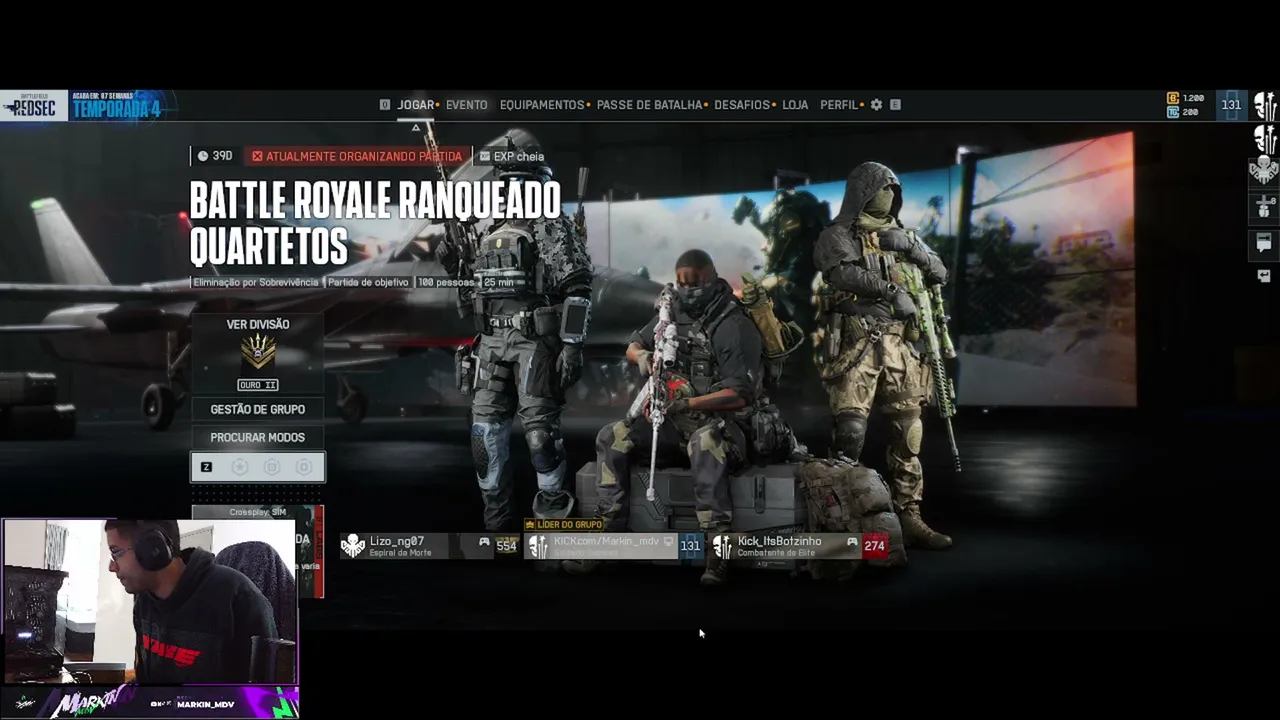Viewport: 1280px width, 720px height.
Task: Select the Lizo_ng07 player card
Action: pyautogui.click(x=429, y=546)
